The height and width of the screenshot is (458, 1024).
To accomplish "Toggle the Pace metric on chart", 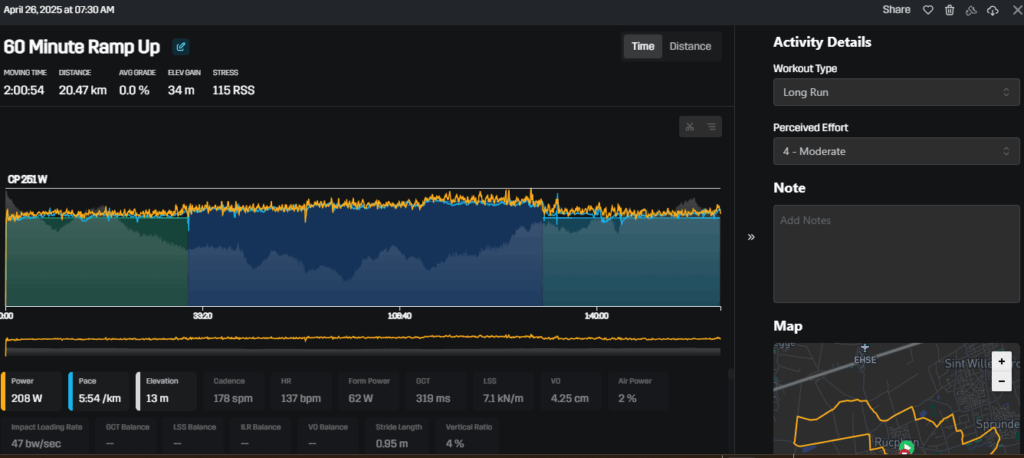I will 99,391.
